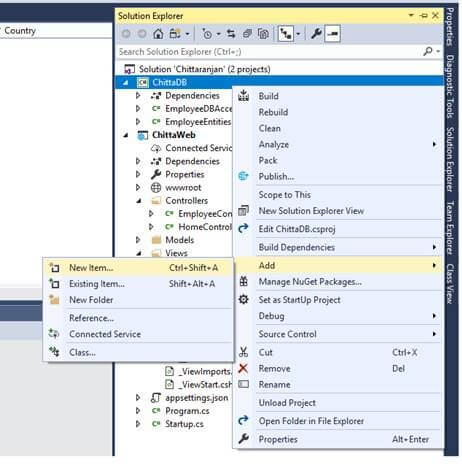Open the Pending Changes Filter dropdown arrow
Image resolution: width=462 pixels, height=473 pixels.
[x=219, y=34]
